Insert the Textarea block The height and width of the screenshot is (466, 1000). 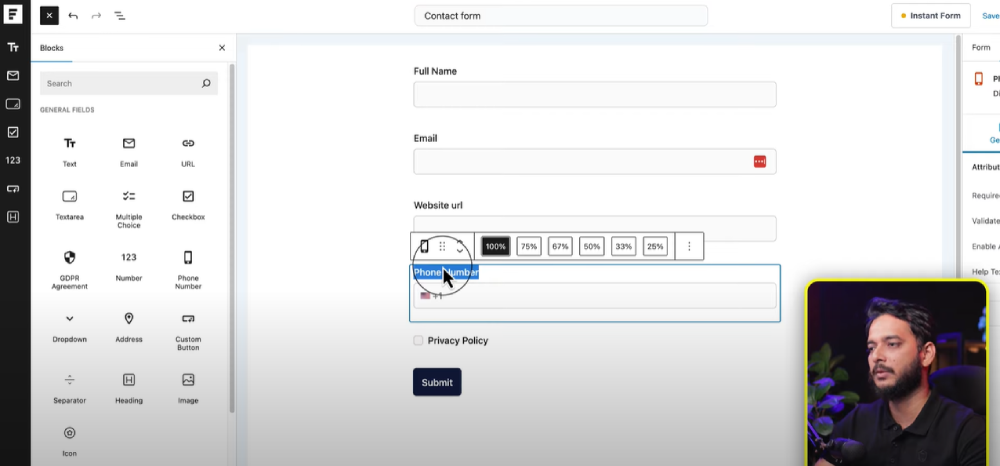point(70,205)
